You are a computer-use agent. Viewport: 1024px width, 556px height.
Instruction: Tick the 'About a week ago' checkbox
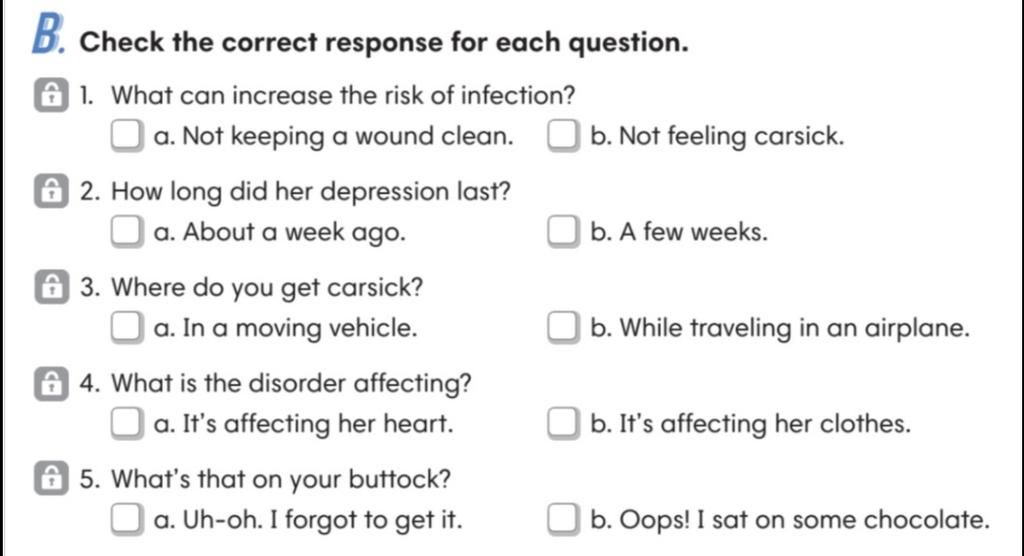coord(127,231)
